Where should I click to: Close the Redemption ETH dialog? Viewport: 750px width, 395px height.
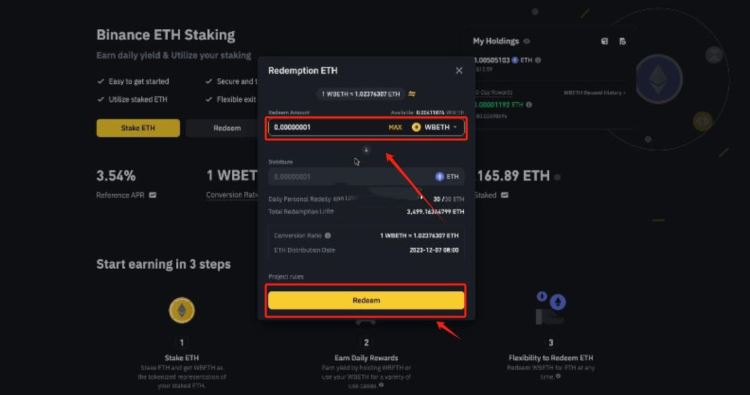[x=459, y=71]
